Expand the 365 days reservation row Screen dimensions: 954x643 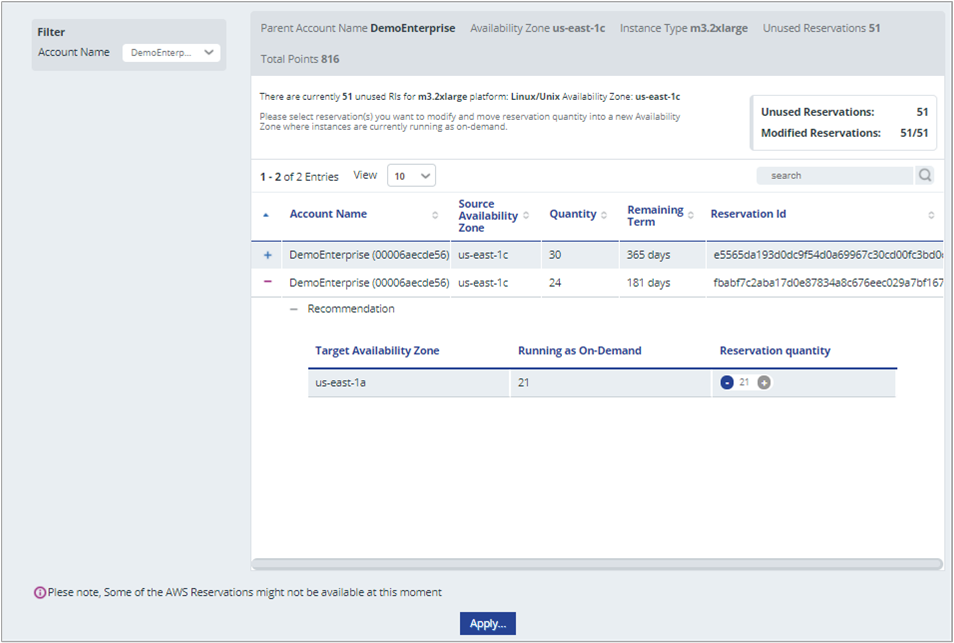coord(267,255)
